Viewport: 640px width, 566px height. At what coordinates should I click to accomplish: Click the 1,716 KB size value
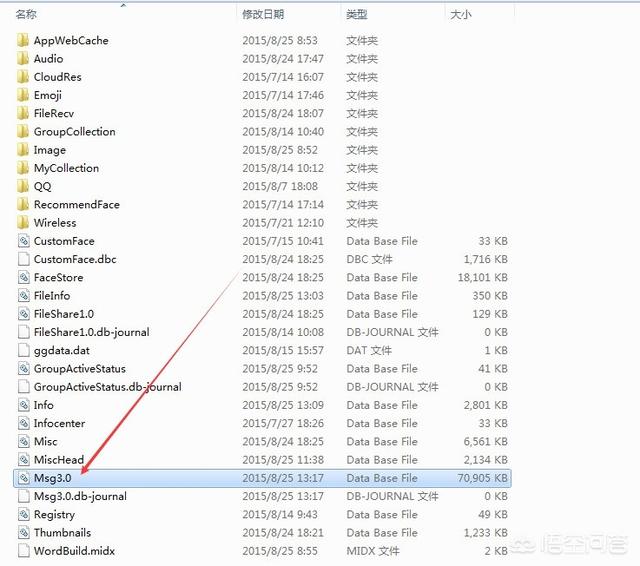[x=486, y=259]
